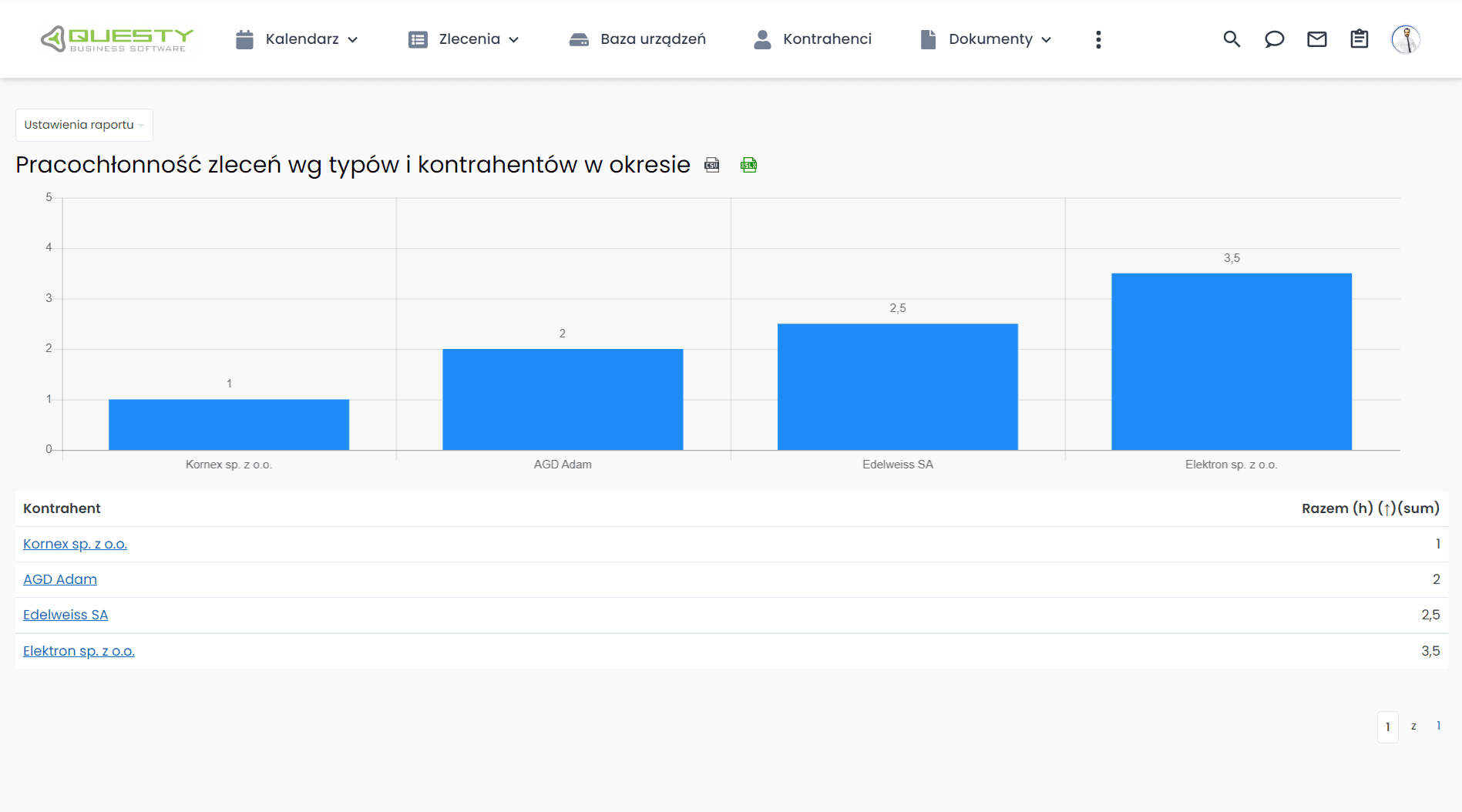Open the Kontrahenci menu item
This screenshot has height=812, width=1462.
click(x=827, y=39)
